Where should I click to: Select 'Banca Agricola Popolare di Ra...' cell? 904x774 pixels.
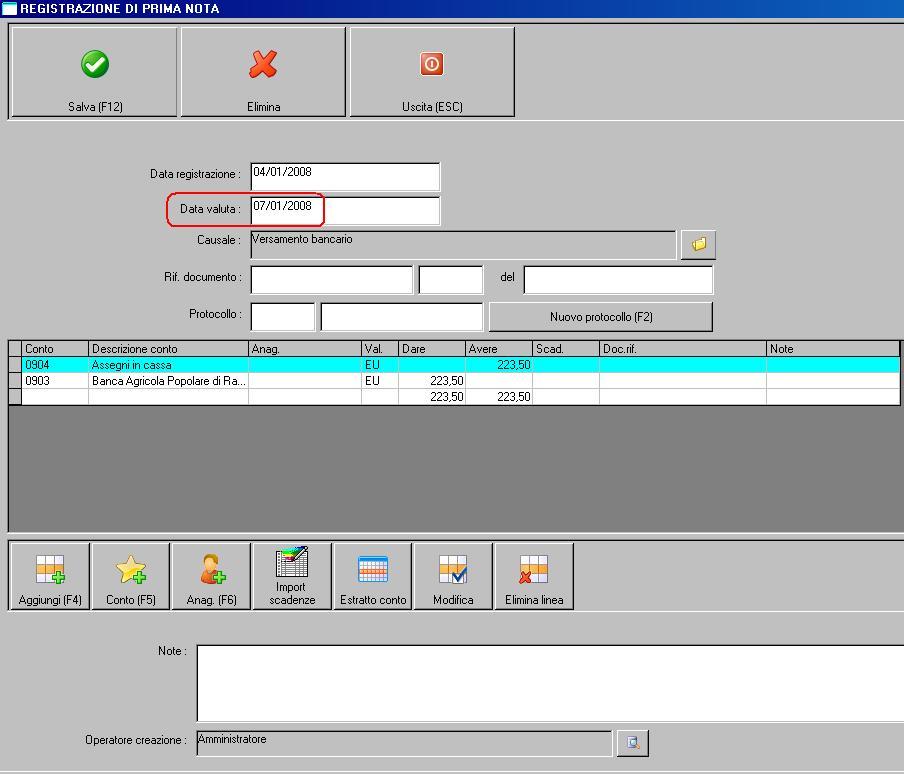coord(168,381)
